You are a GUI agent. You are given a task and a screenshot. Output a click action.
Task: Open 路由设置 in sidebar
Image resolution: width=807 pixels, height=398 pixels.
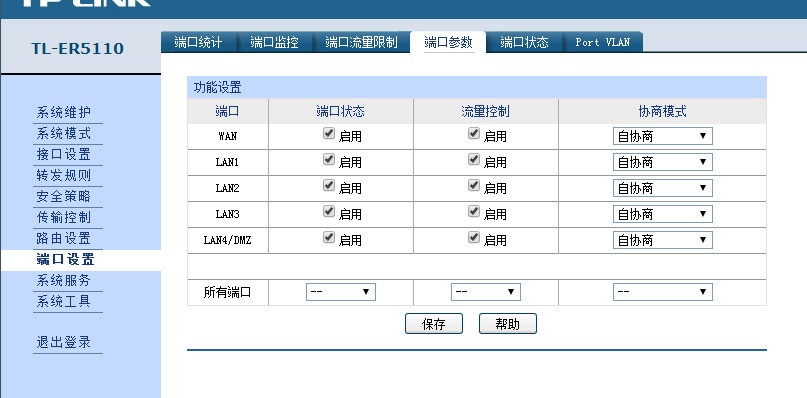[x=64, y=238]
